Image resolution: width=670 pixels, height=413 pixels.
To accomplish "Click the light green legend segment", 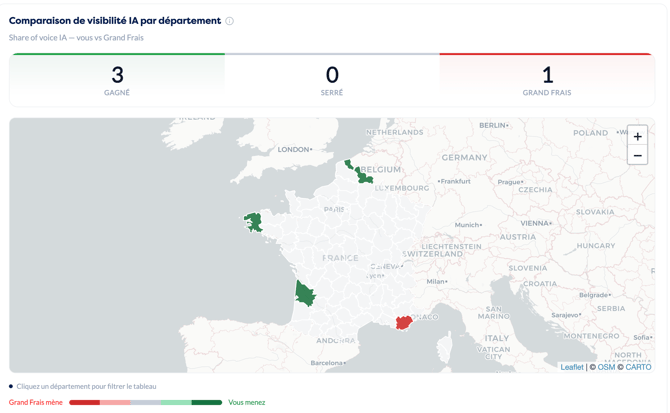I will [x=176, y=402].
